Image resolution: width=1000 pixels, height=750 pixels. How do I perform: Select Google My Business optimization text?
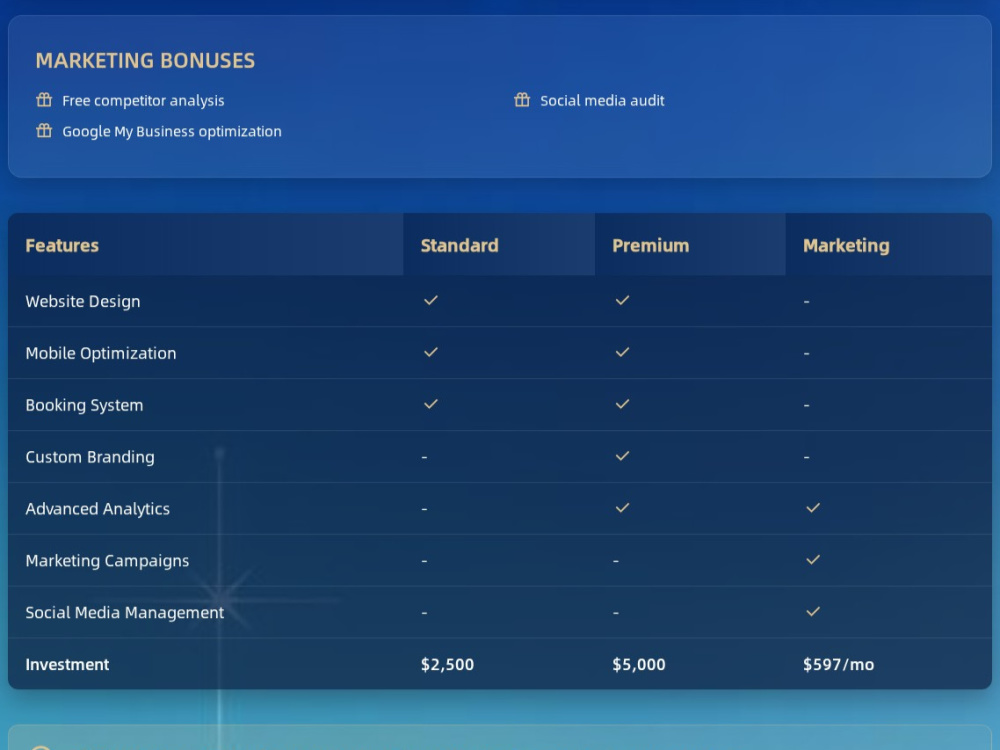pos(172,131)
